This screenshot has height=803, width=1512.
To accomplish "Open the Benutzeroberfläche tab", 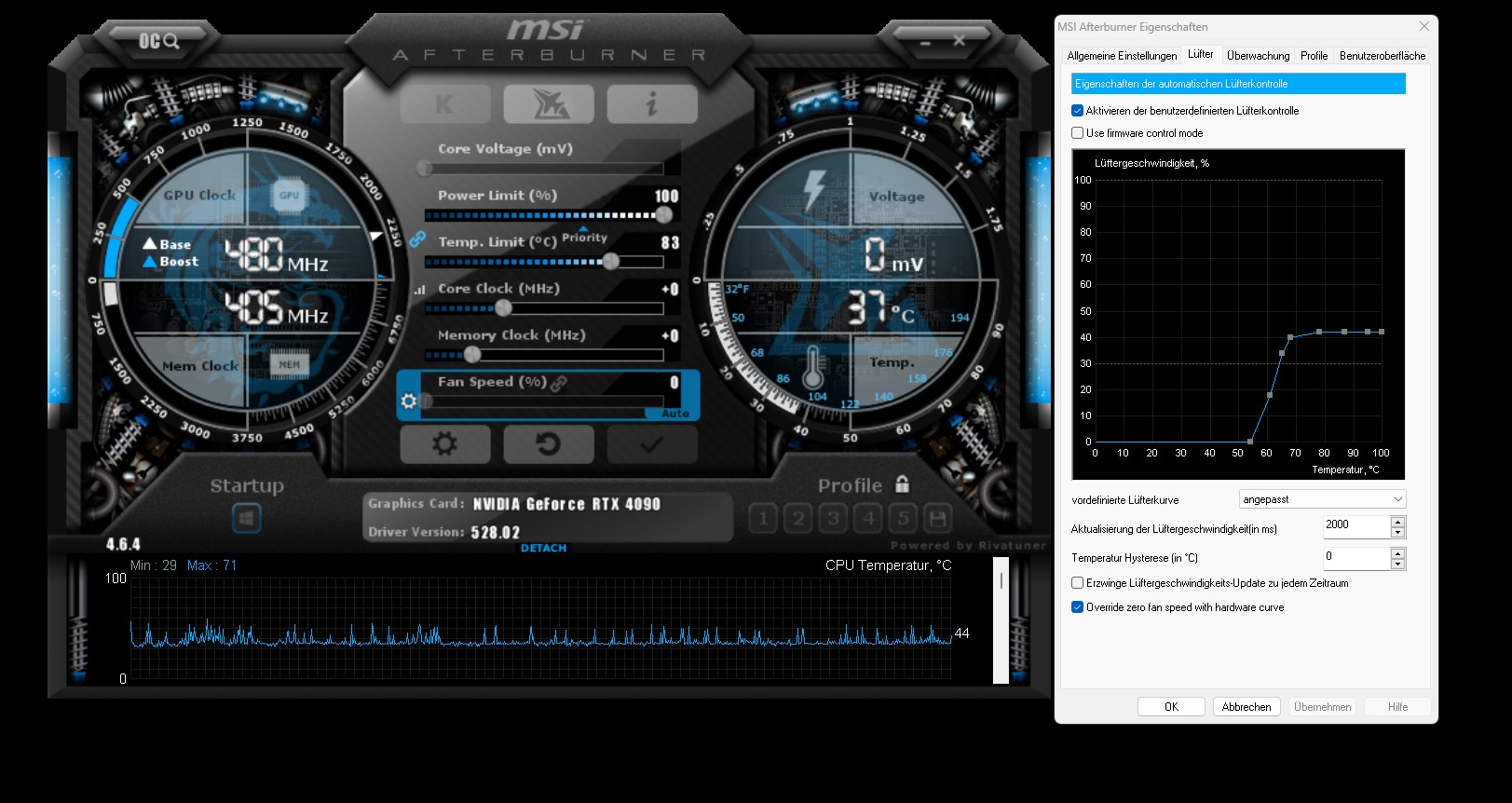I will click(x=1383, y=56).
